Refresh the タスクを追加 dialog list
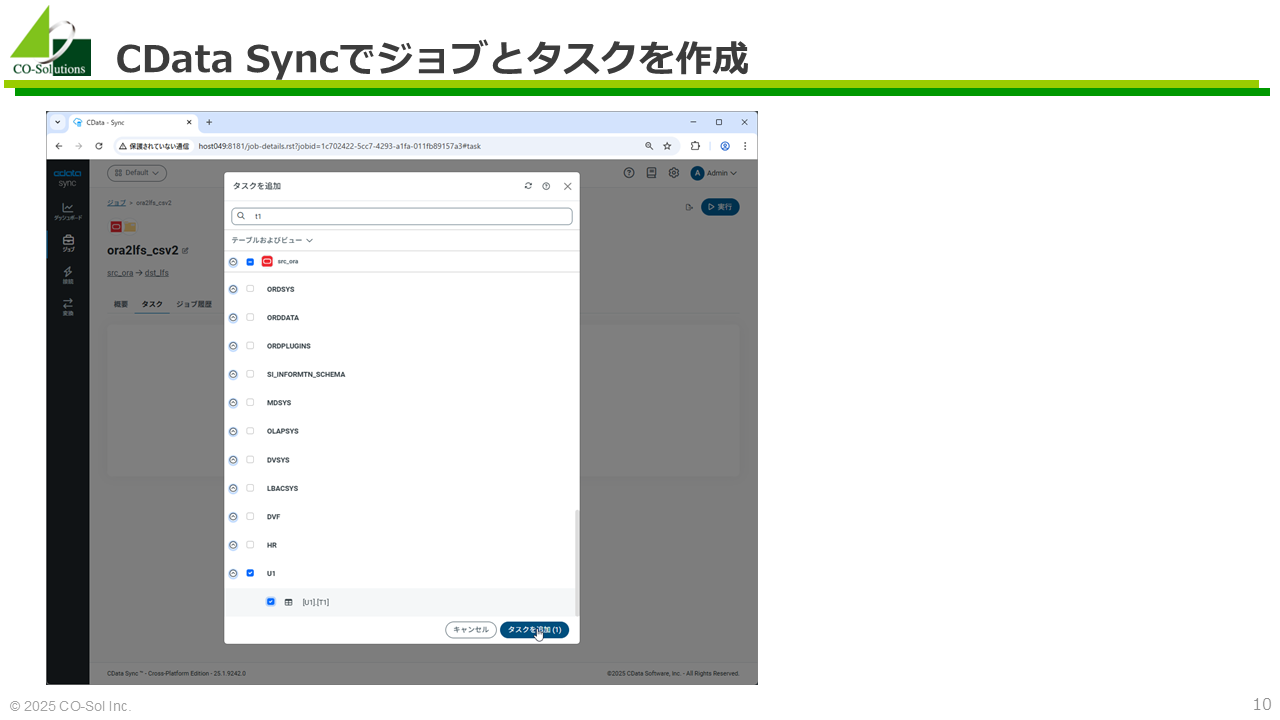This screenshot has height=720, width=1280. 528,186
